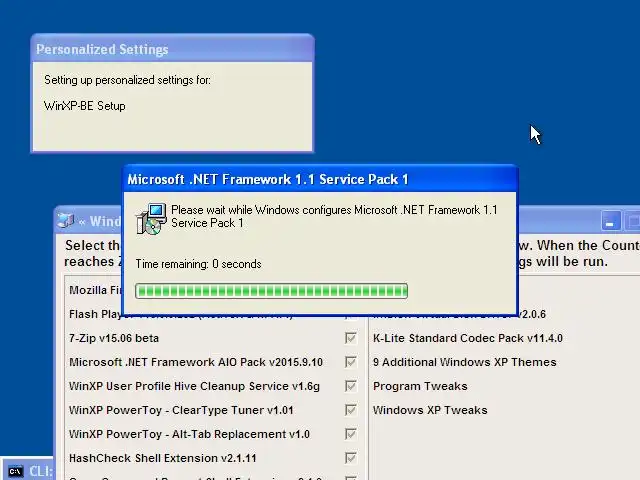Click the Mozilla Firefox list entry
The width and height of the screenshot is (640, 480).
click(95, 290)
